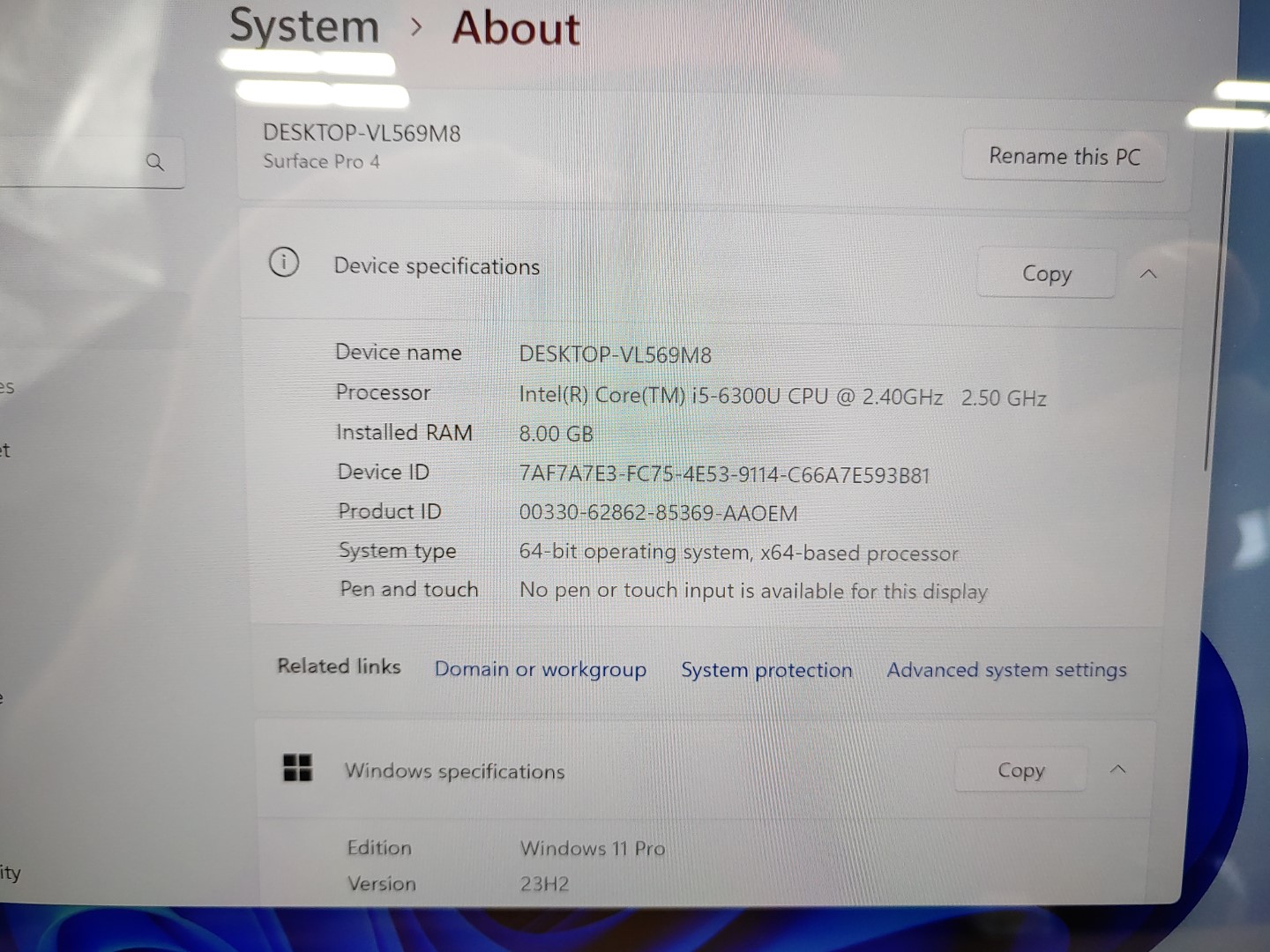Click the Windows 11 Pro edition value
The height and width of the screenshot is (952, 1270).
click(592, 849)
